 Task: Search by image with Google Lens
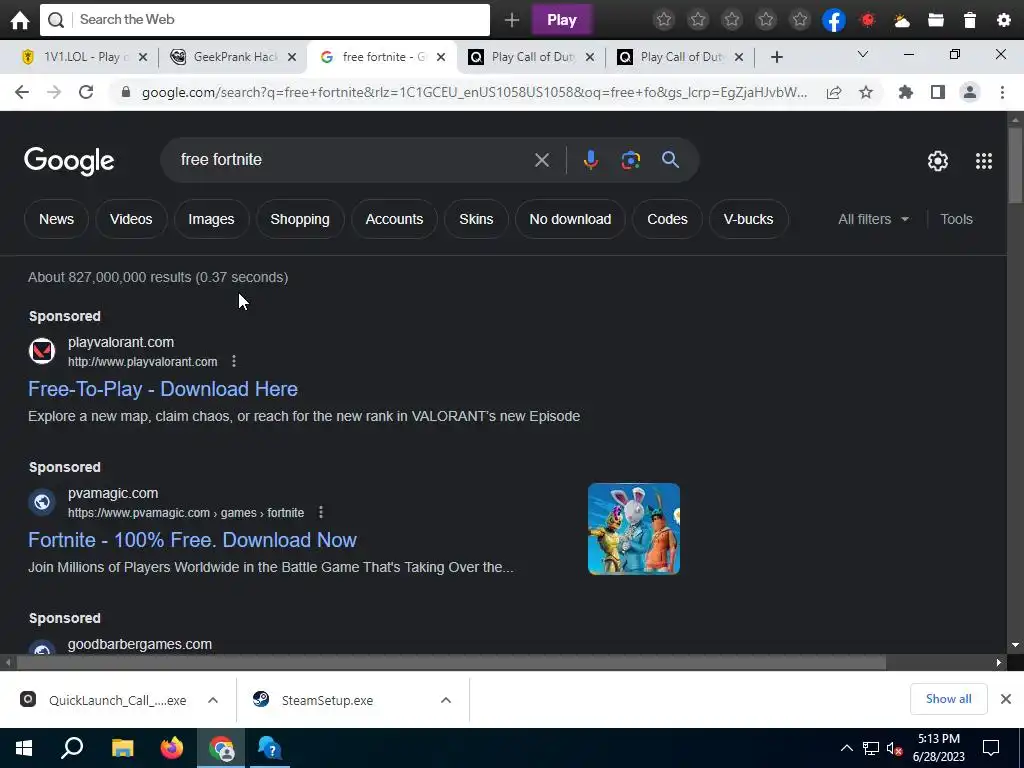pos(630,160)
